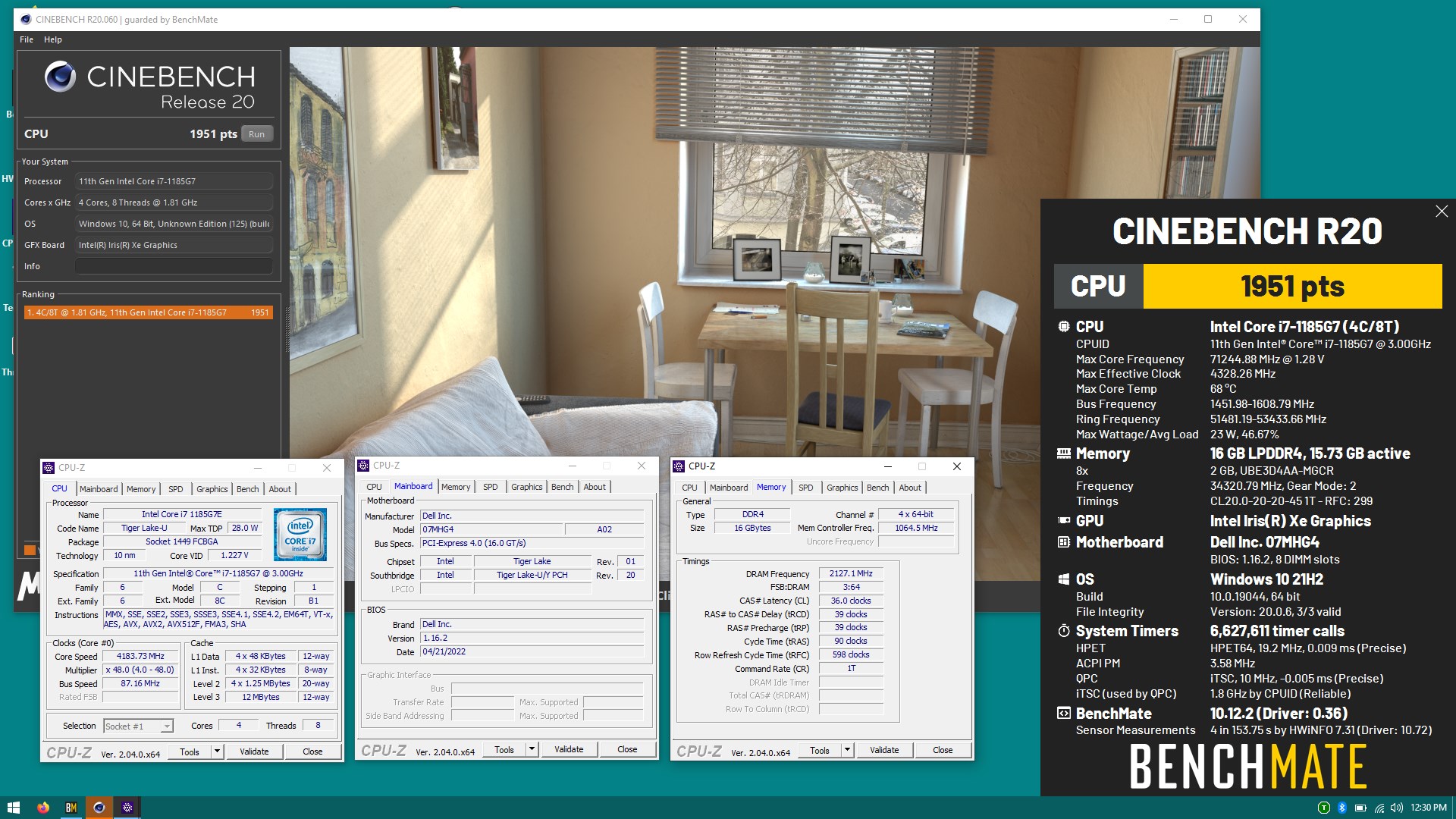
Task: Click the Intel Core i7 logo in CPU-Z
Action: click(x=300, y=535)
